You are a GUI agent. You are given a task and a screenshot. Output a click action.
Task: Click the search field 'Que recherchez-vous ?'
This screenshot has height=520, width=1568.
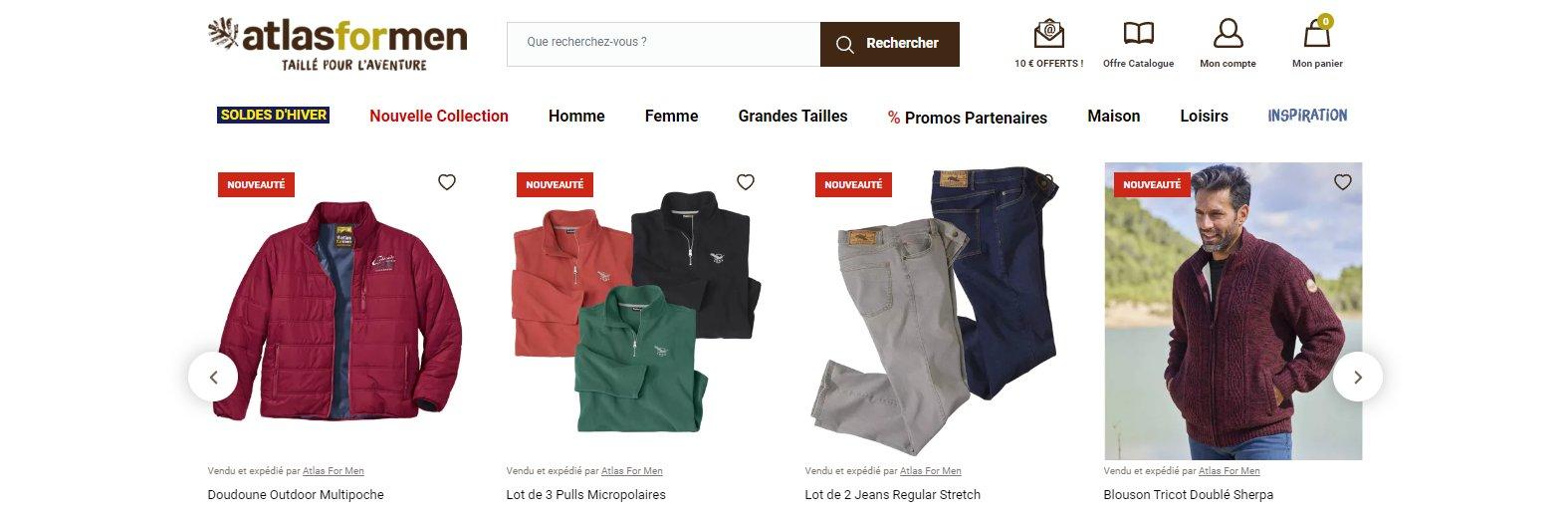[663, 44]
